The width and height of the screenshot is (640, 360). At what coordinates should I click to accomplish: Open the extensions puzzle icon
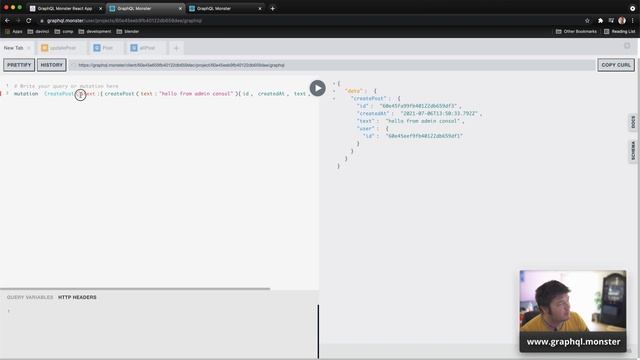(x=600, y=20)
